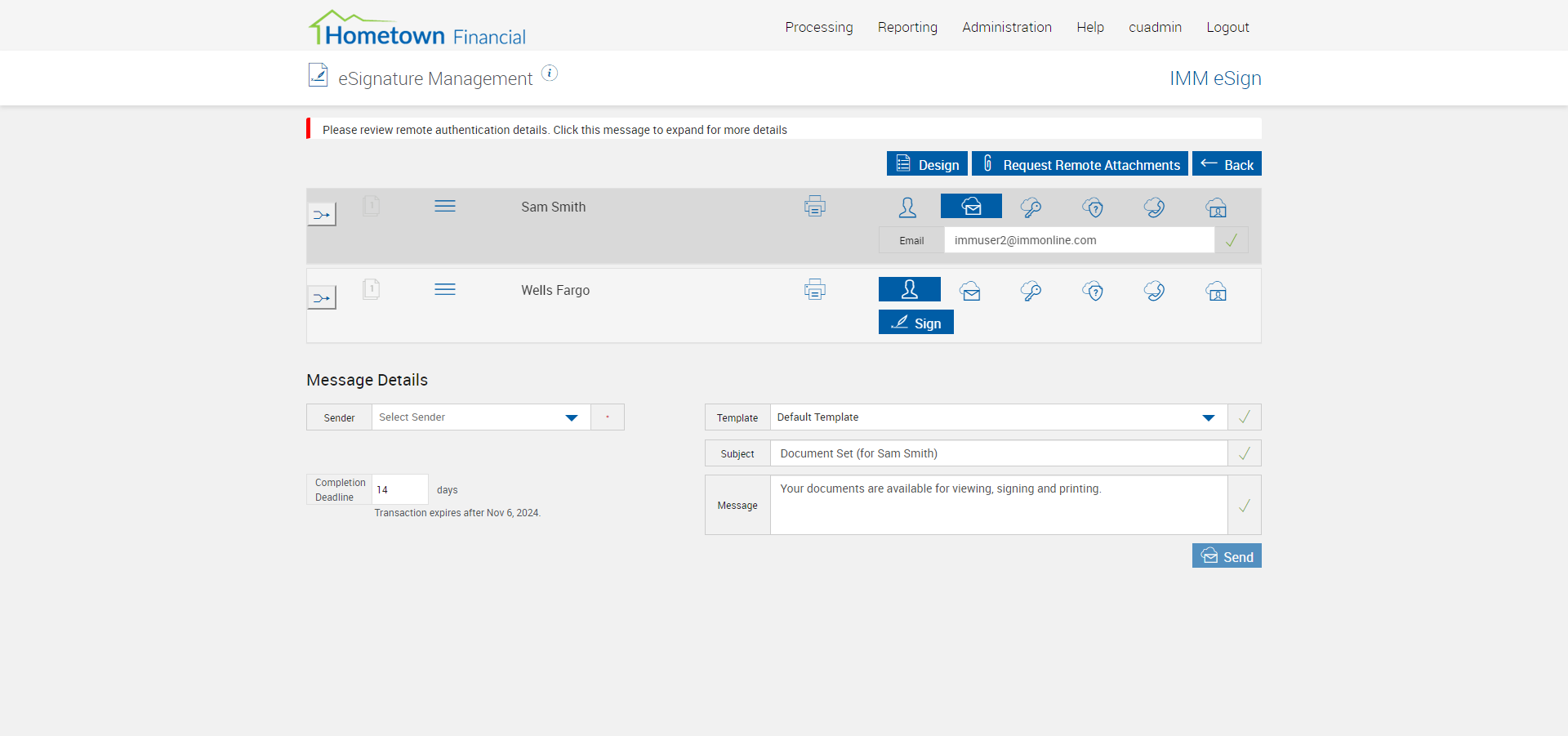
Task: Open the cuadmin user menu
Action: (x=1155, y=27)
